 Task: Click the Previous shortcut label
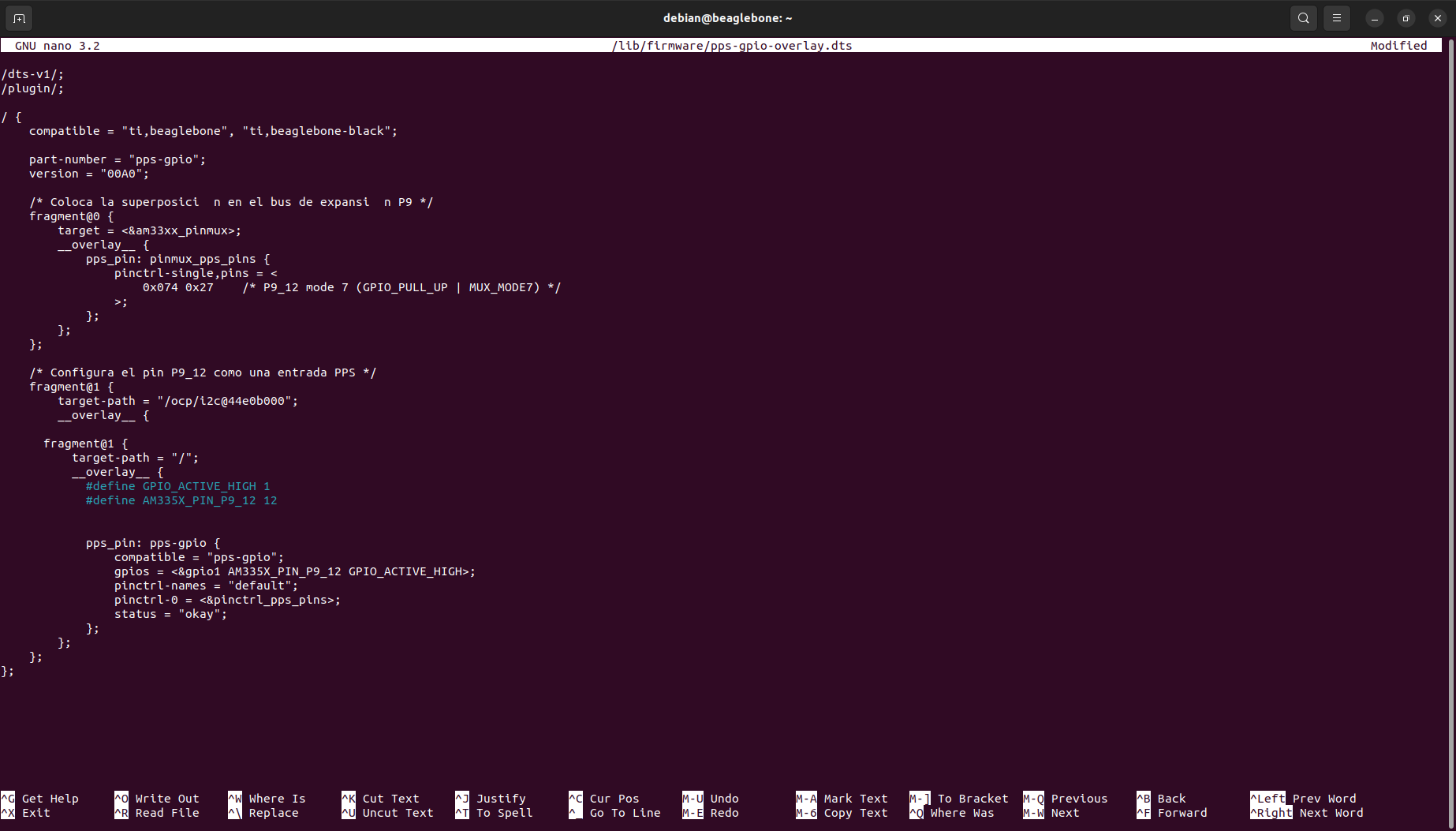pyautogui.click(x=1079, y=799)
